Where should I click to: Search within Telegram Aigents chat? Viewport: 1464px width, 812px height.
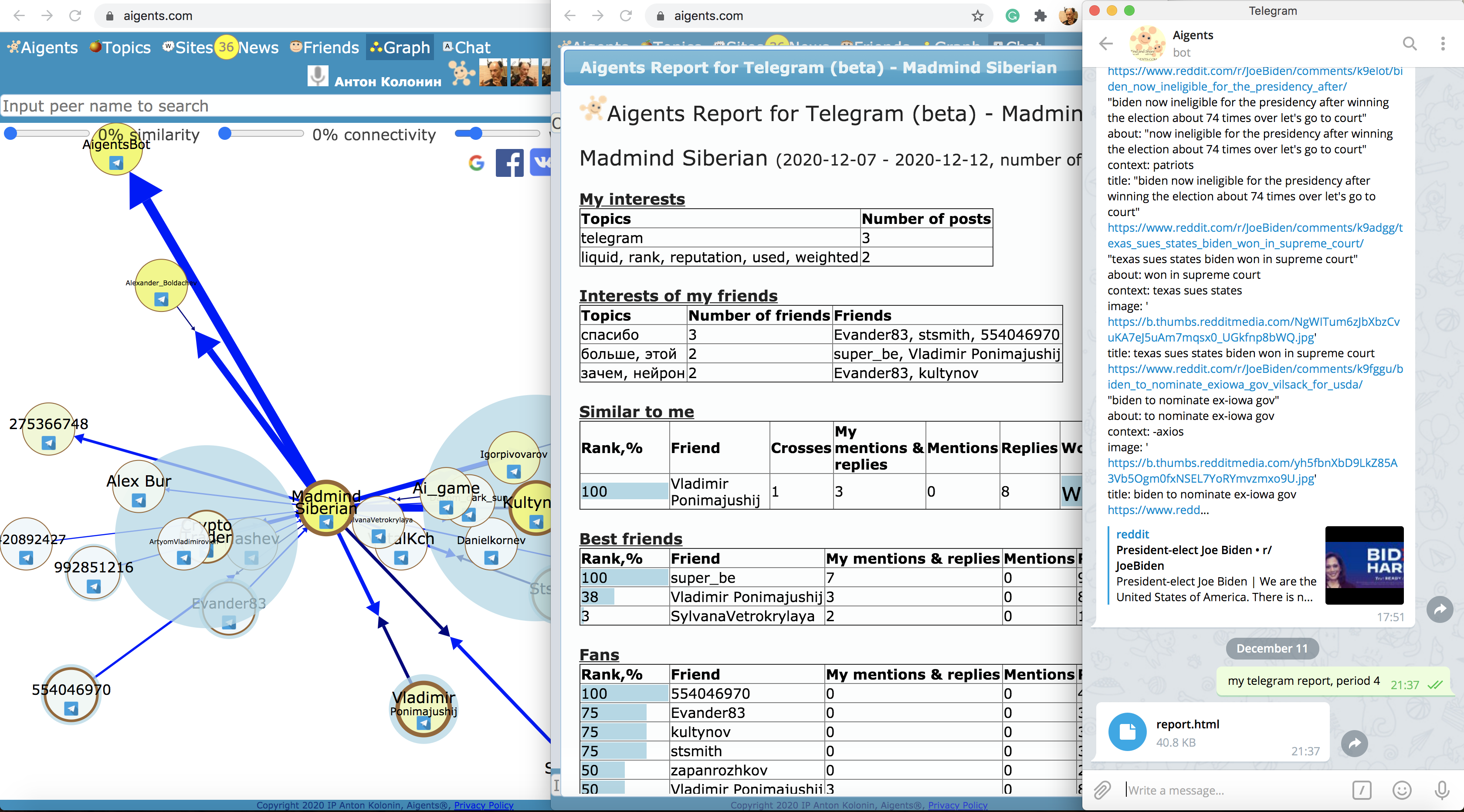[1410, 44]
